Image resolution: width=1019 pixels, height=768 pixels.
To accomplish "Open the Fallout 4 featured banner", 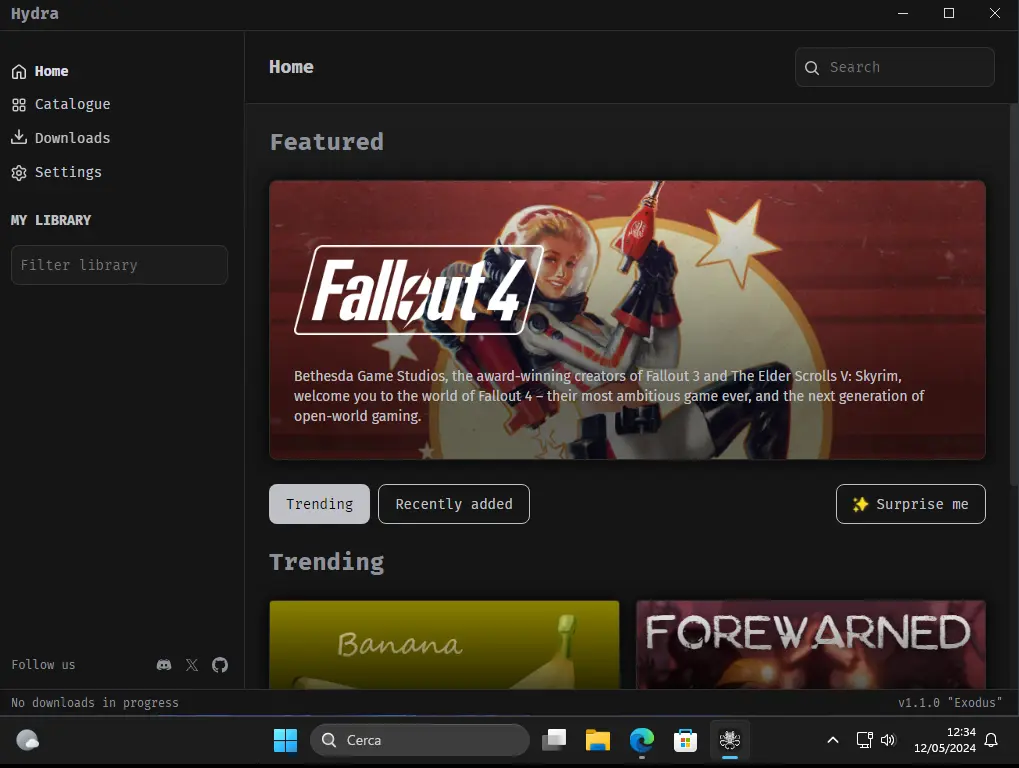I will (627, 320).
